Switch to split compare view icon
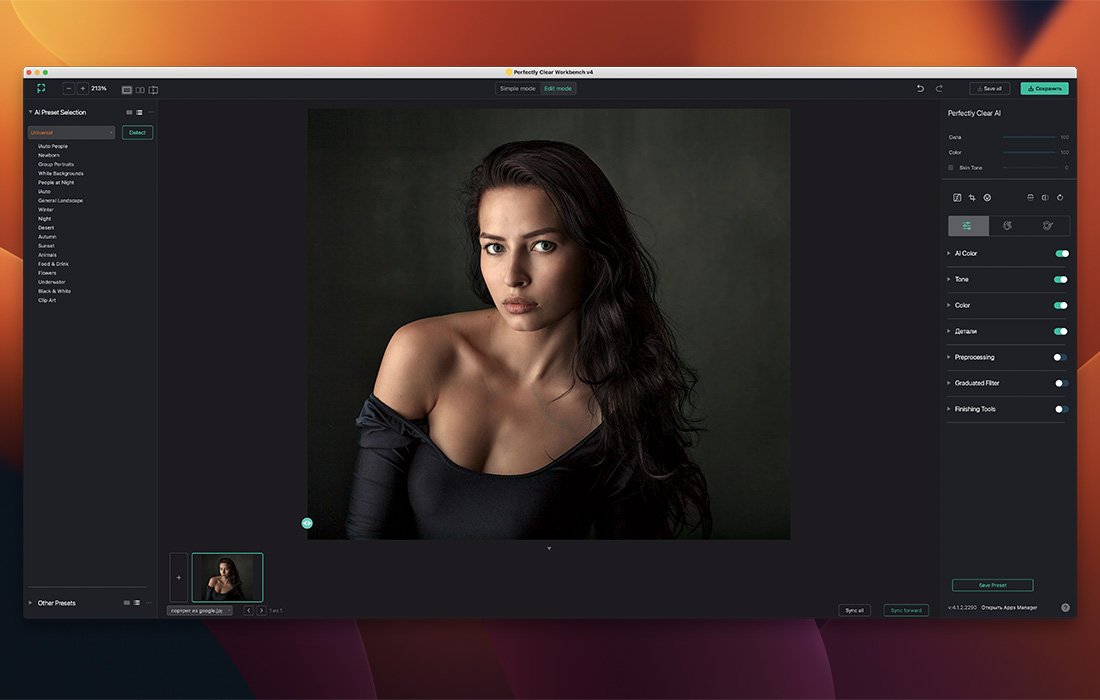The height and width of the screenshot is (700, 1100). [x=153, y=90]
